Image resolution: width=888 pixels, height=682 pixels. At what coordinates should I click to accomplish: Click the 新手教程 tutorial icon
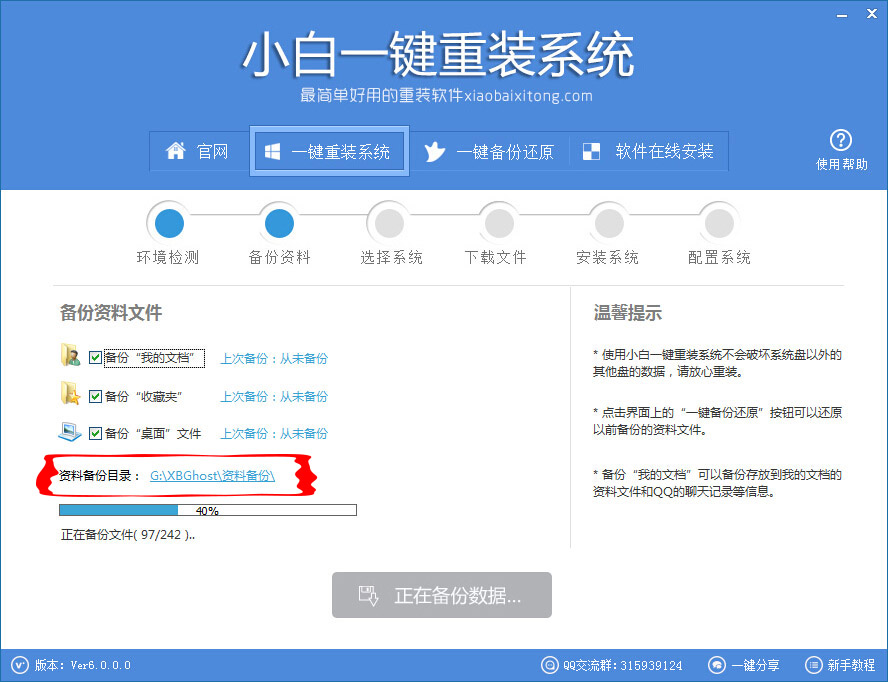coord(813,665)
